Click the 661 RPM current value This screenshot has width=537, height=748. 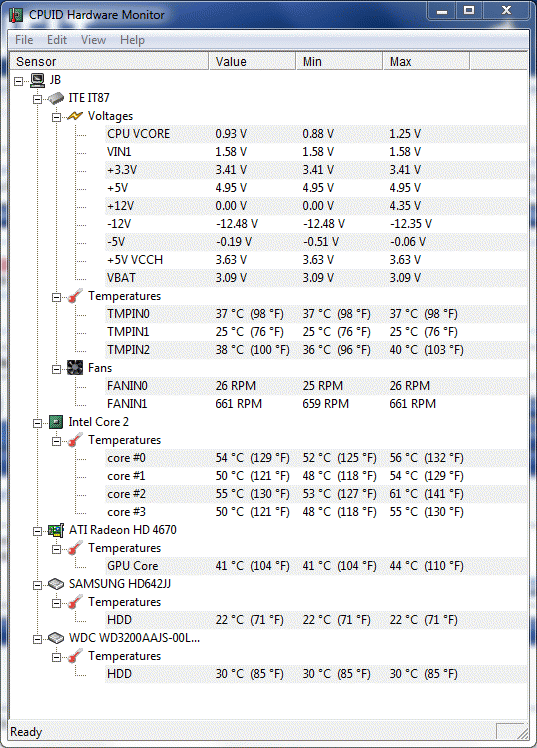pyautogui.click(x=238, y=404)
